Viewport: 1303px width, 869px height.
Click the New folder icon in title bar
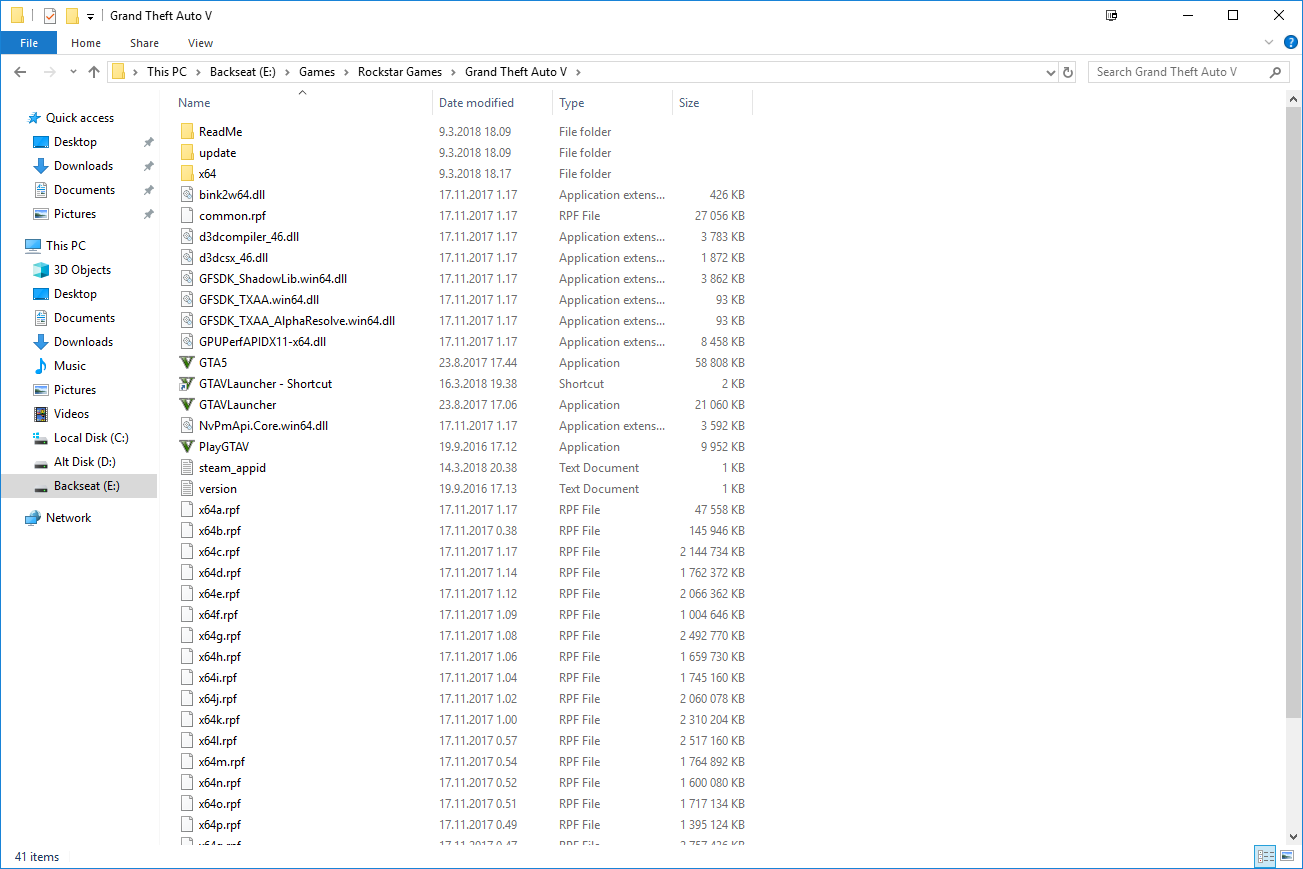click(x=72, y=16)
